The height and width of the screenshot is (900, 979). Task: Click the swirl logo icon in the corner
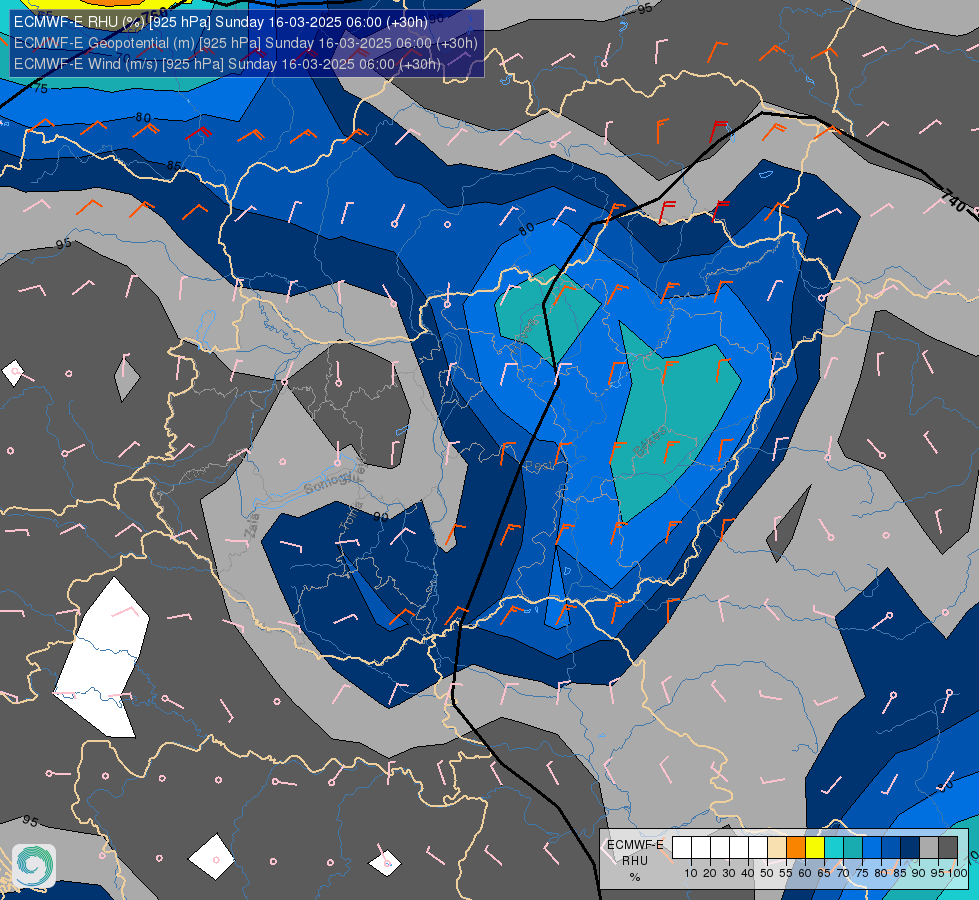point(34,866)
